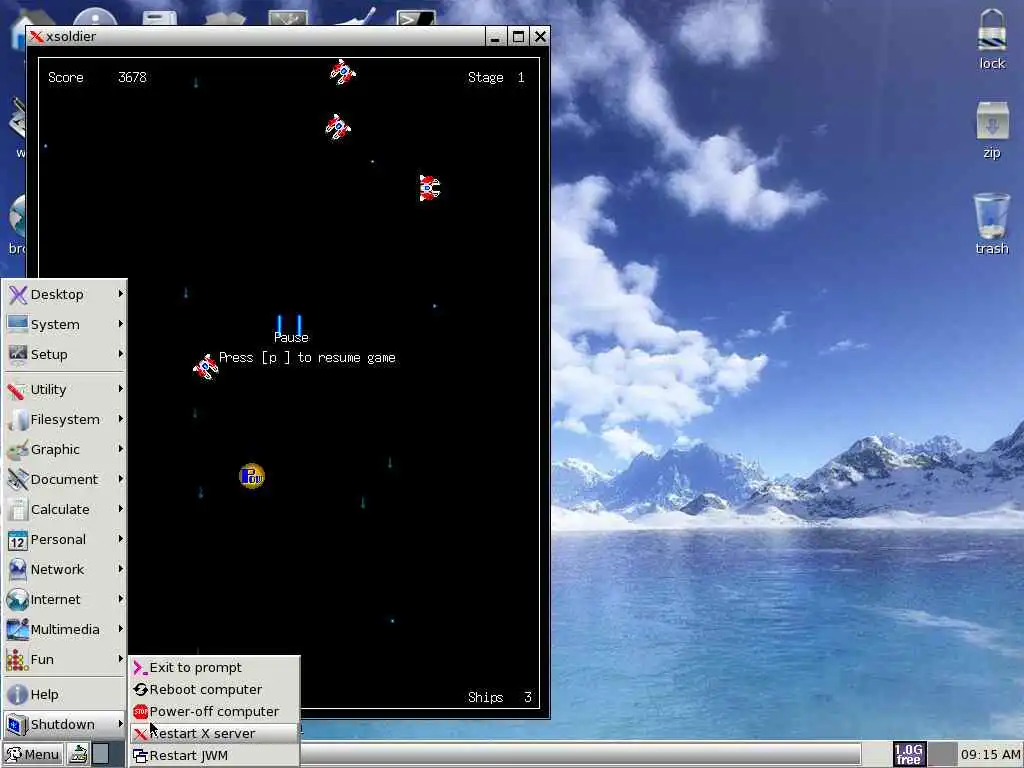Choose Restart X server
Screen dimensions: 1024x768
[214, 733]
